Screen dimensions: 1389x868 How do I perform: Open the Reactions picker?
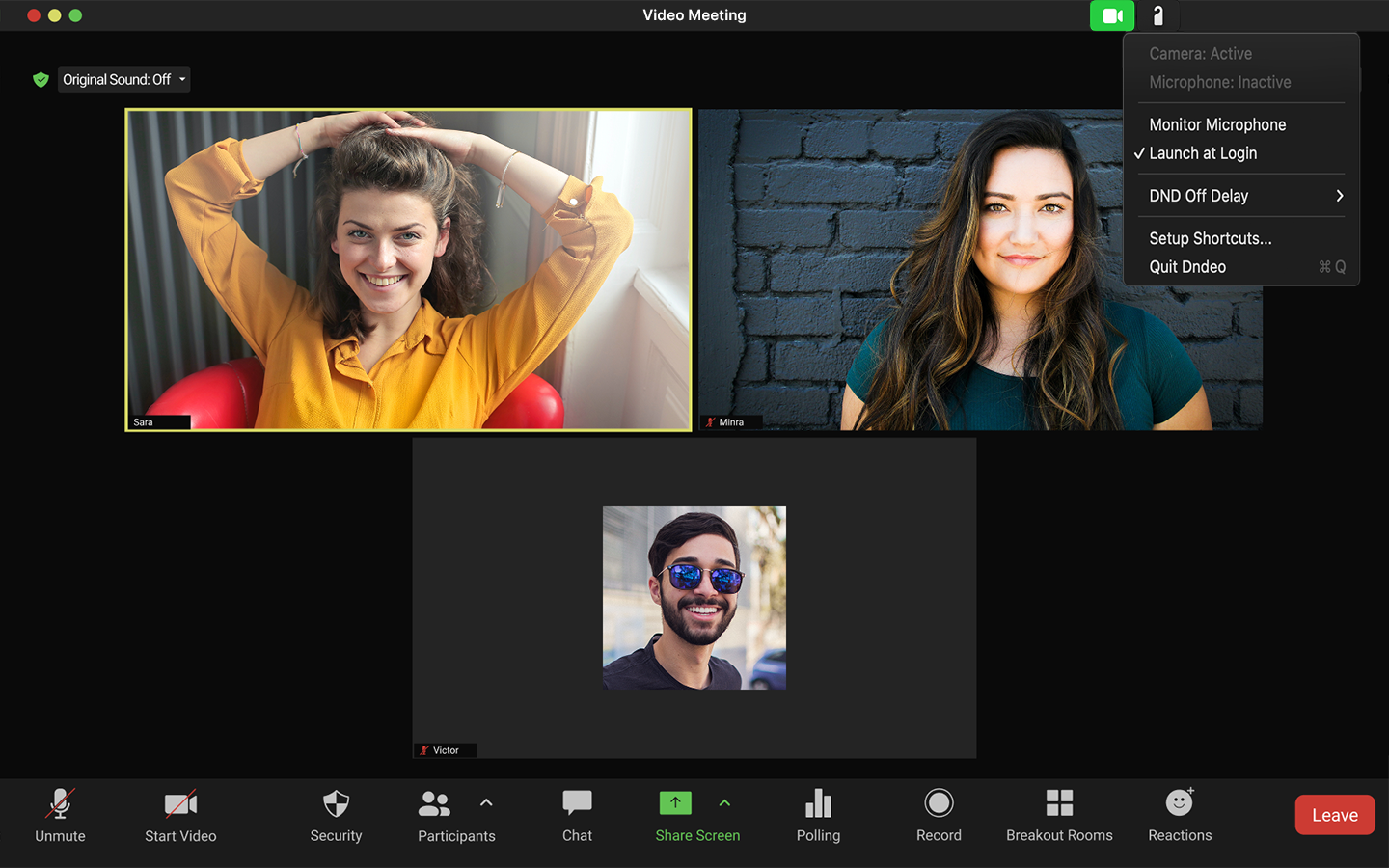click(x=1179, y=815)
